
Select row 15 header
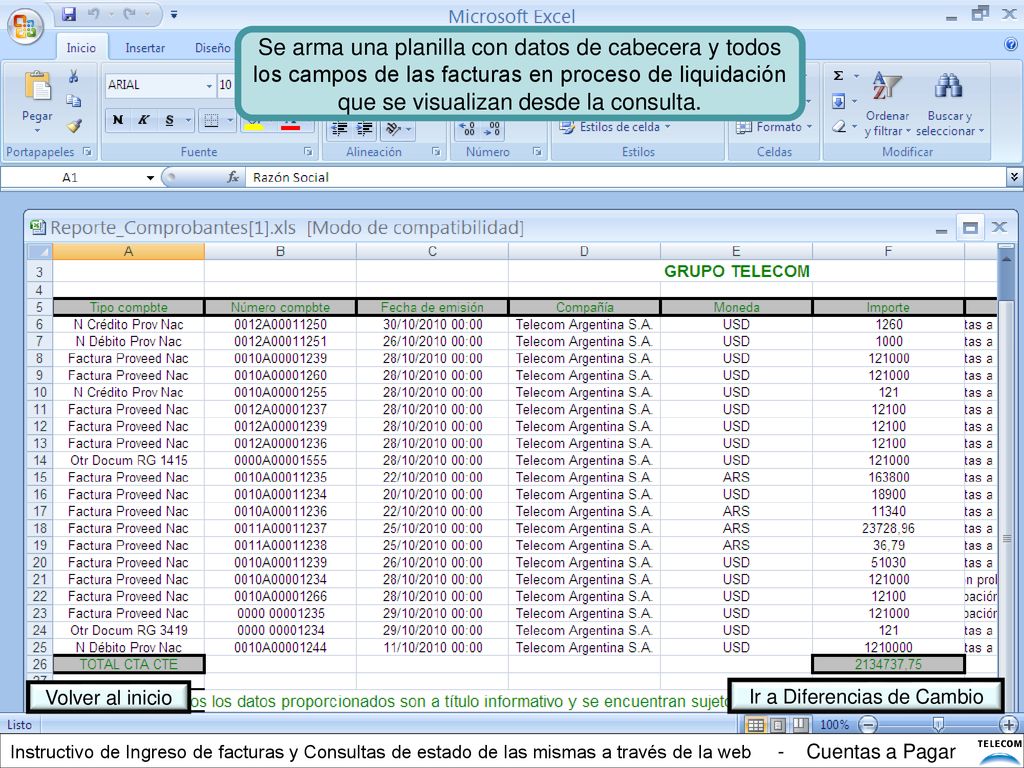tap(40, 477)
